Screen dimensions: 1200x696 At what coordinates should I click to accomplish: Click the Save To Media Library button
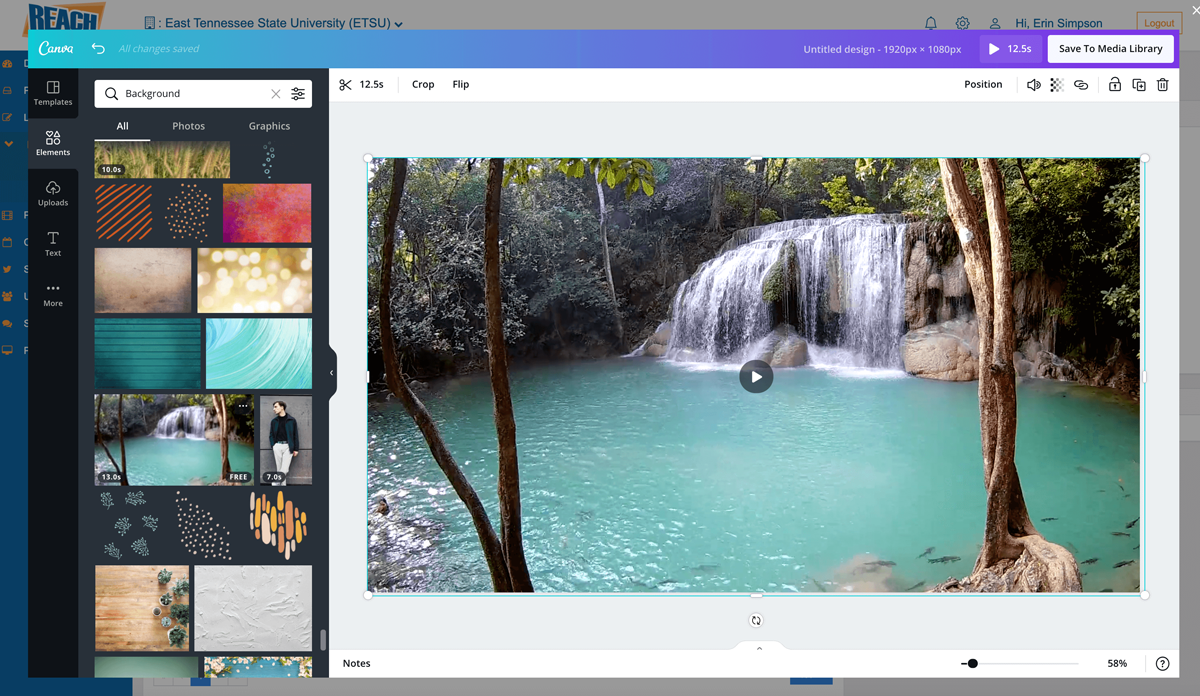[1110, 48]
